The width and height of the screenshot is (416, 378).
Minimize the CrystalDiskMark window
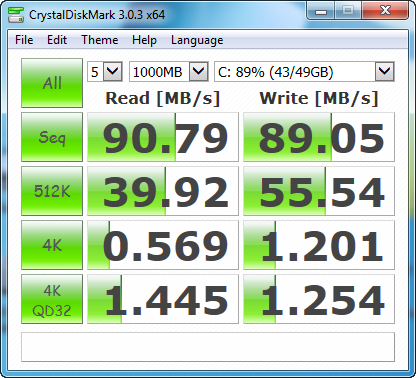[x=321, y=11]
